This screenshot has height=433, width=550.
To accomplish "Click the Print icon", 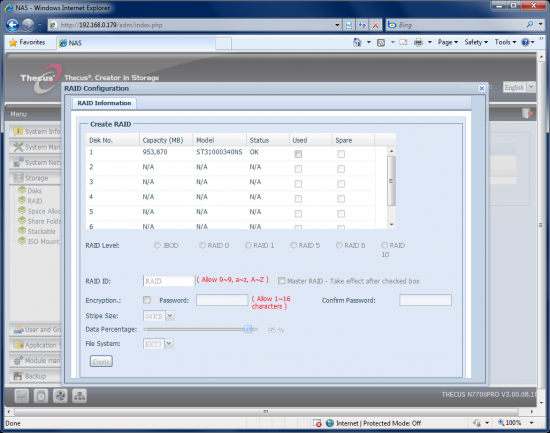I will point(418,42).
